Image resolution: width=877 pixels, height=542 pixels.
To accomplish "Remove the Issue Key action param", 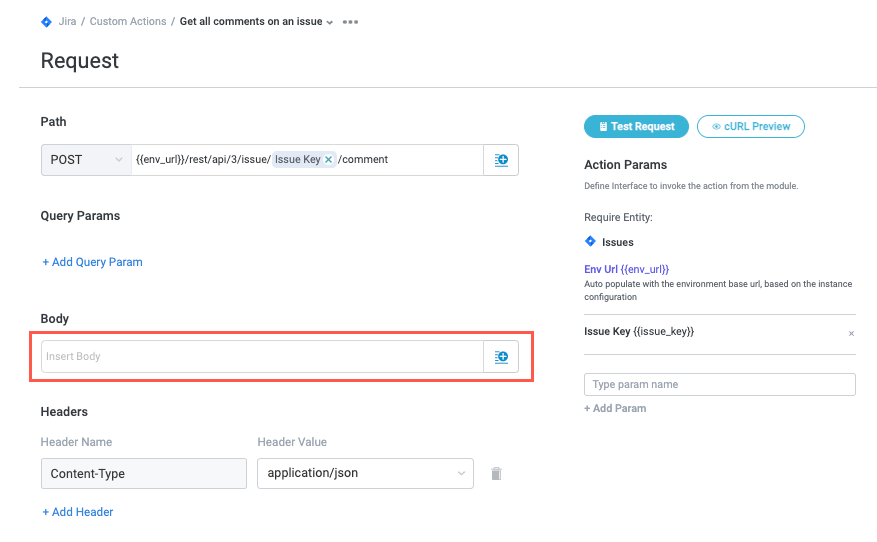I will (x=851, y=333).
